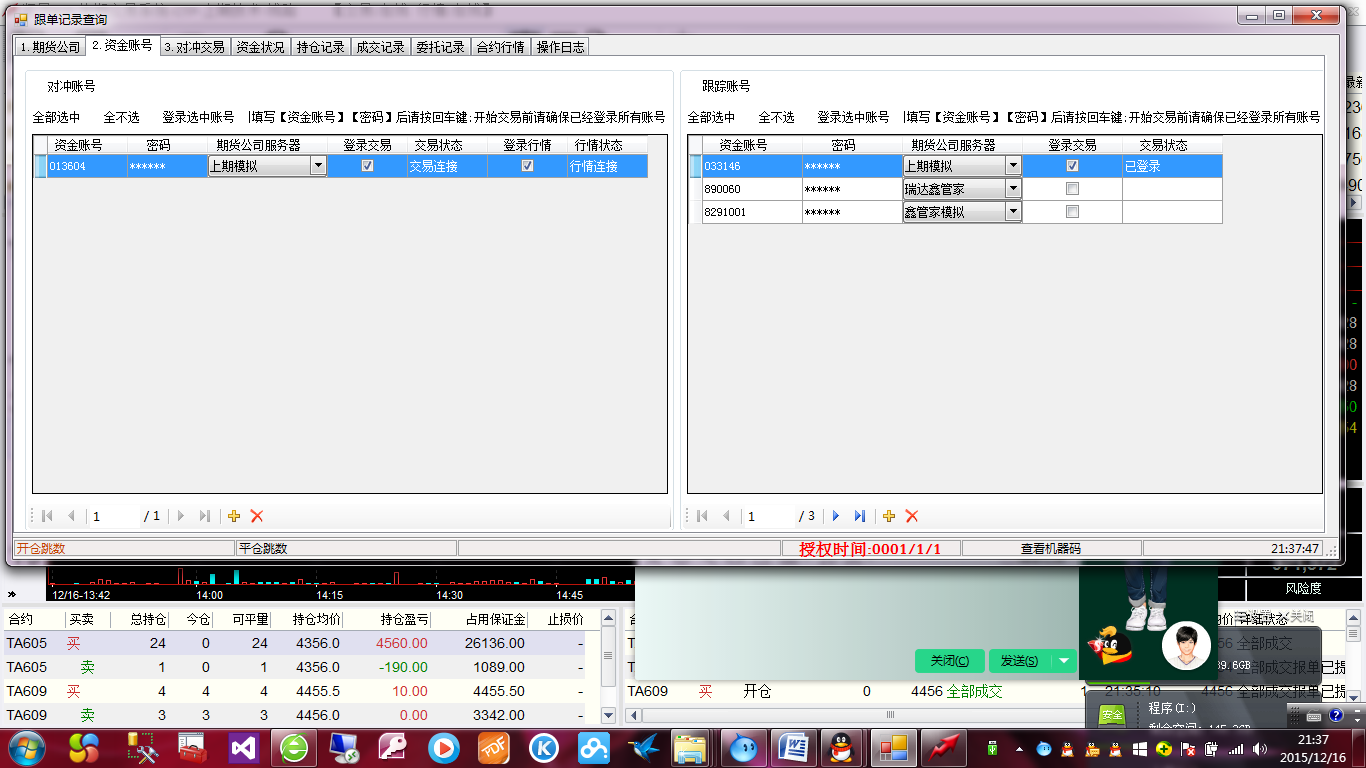Open 持仓记录 tab

(320, 47)
